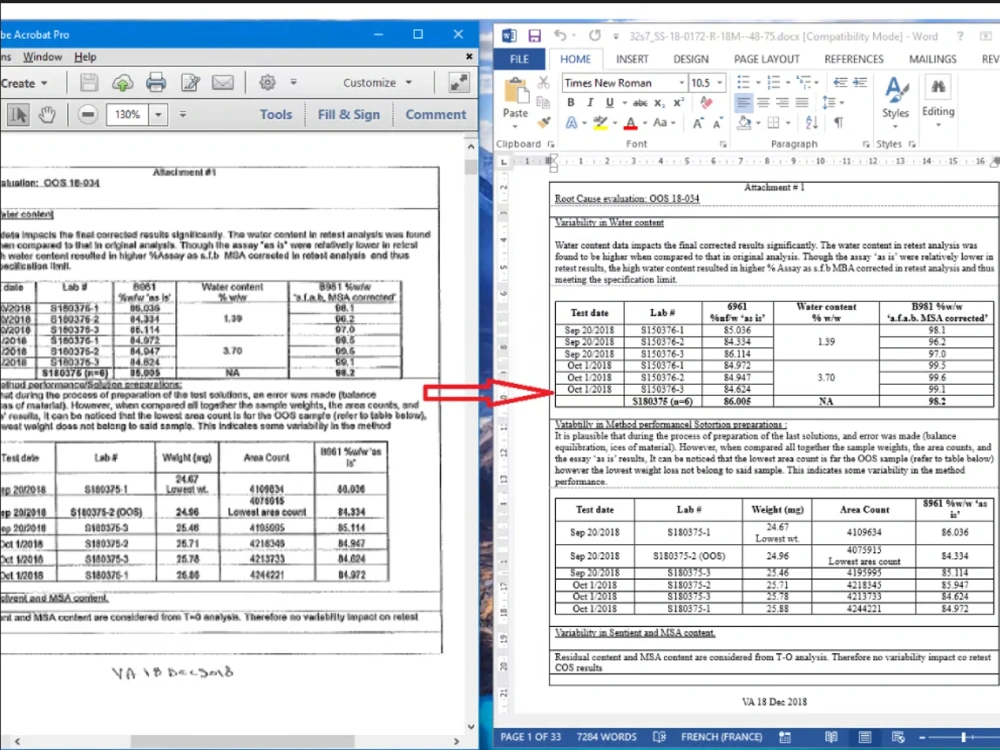
Task: Open the FILE tab in Word
Action: pos(519,59)
